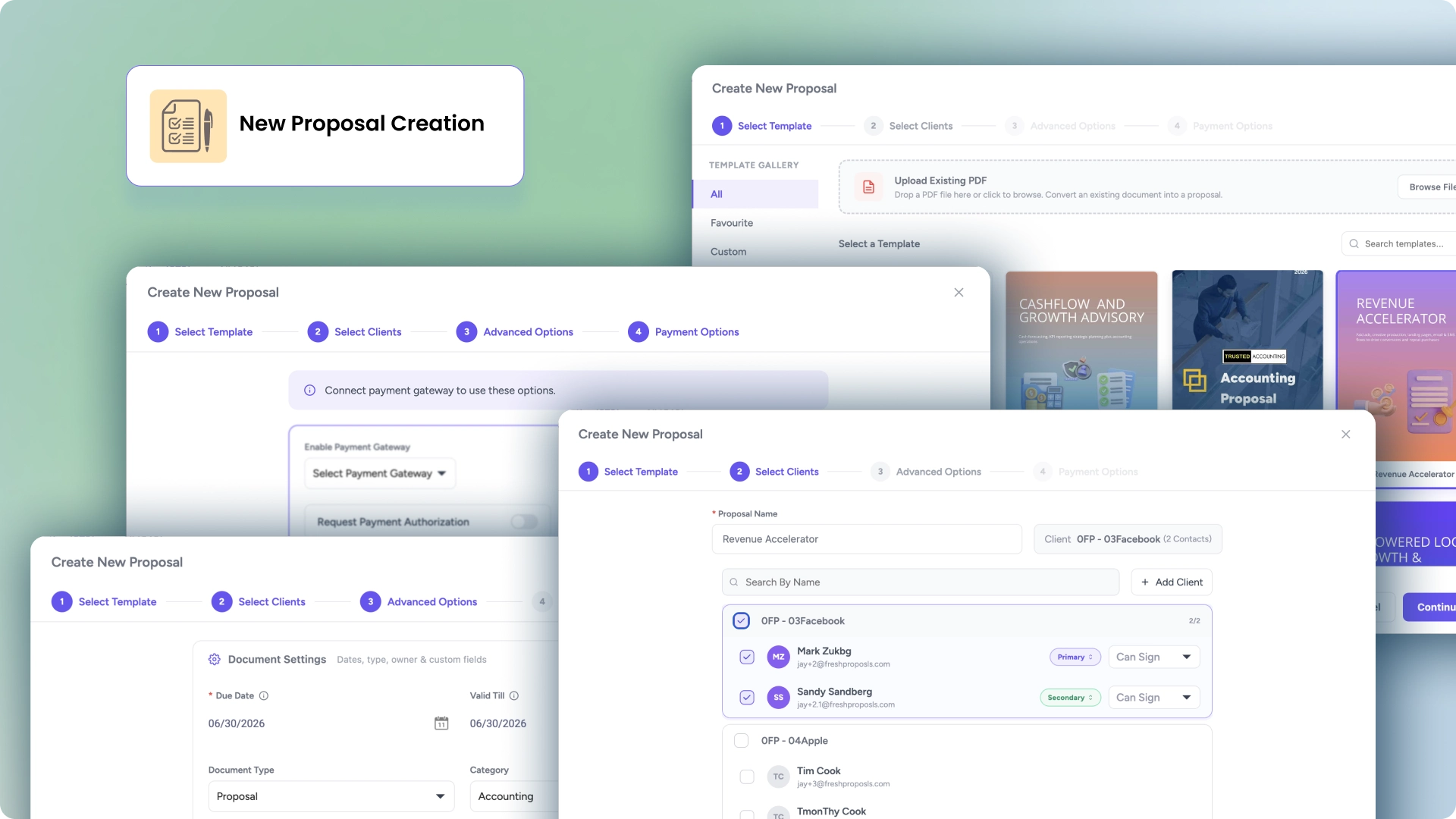
Task: Click step 4 circle in Payment Options window
Action: [639, 332]
